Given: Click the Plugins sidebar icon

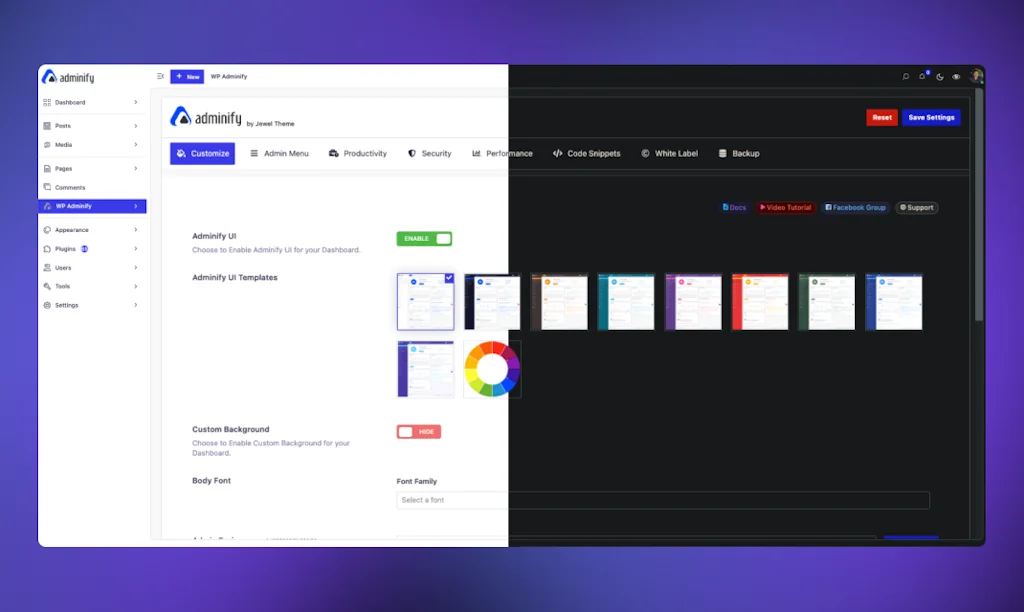Looking at the screenshot, I should [47, 249].
